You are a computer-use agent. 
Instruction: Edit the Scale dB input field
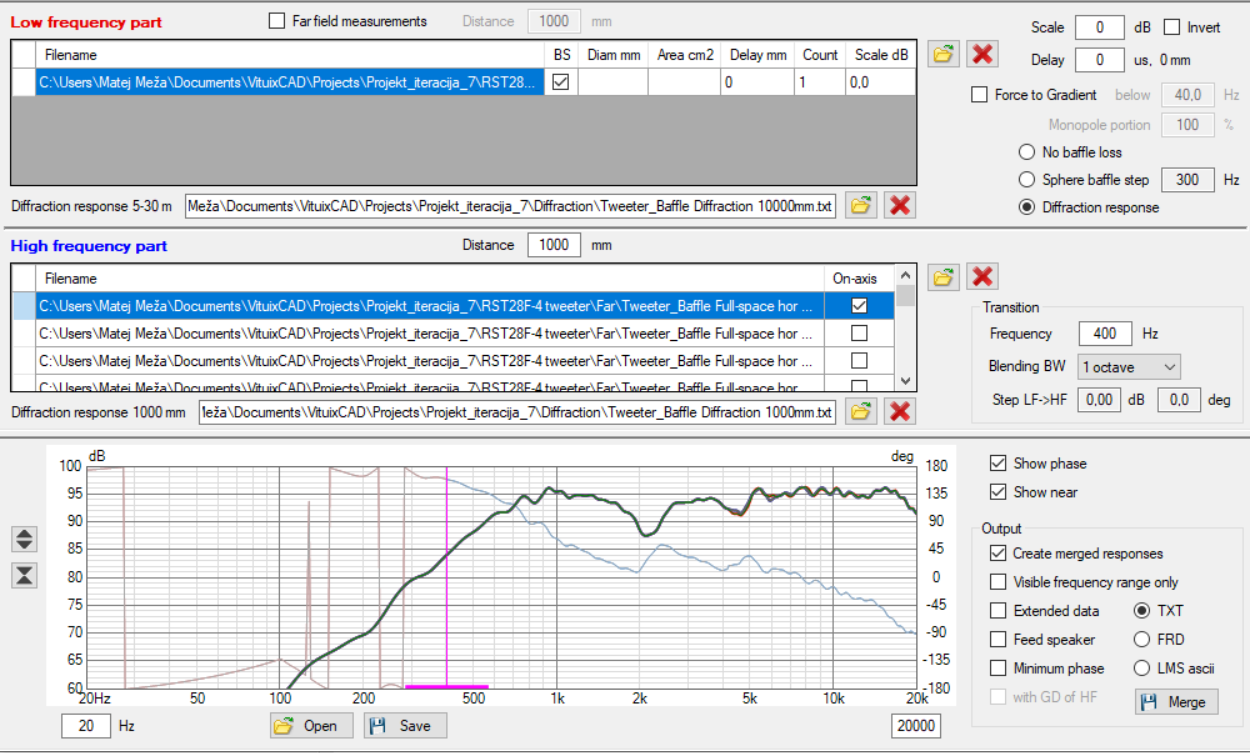(1099, 28)
